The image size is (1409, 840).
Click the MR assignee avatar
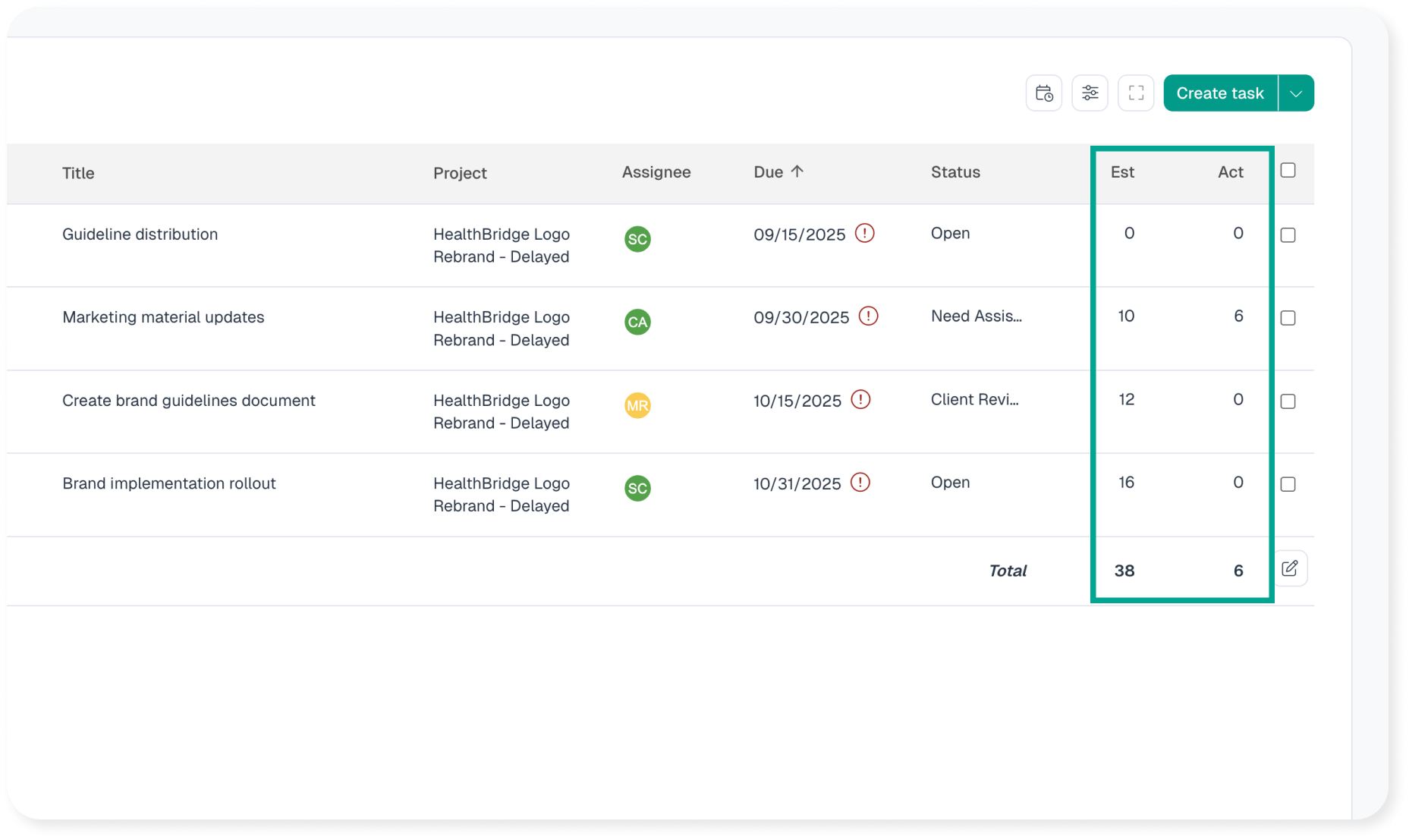coord(637,405)
